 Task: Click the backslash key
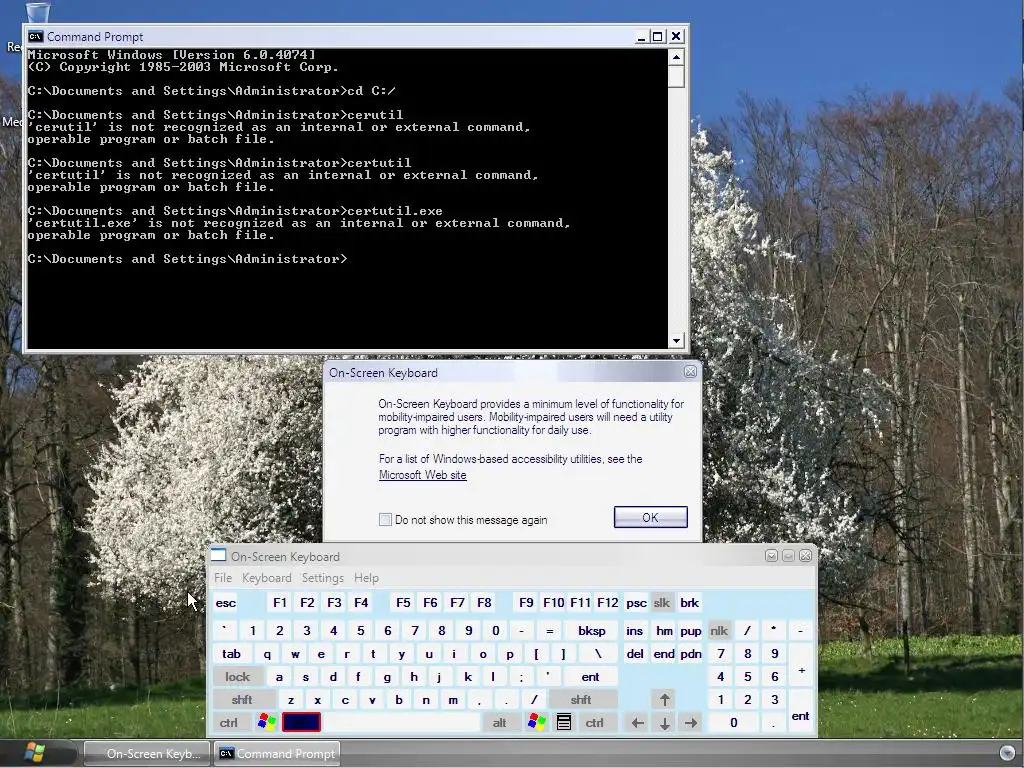pyautogui.click(x=598, y=654)
